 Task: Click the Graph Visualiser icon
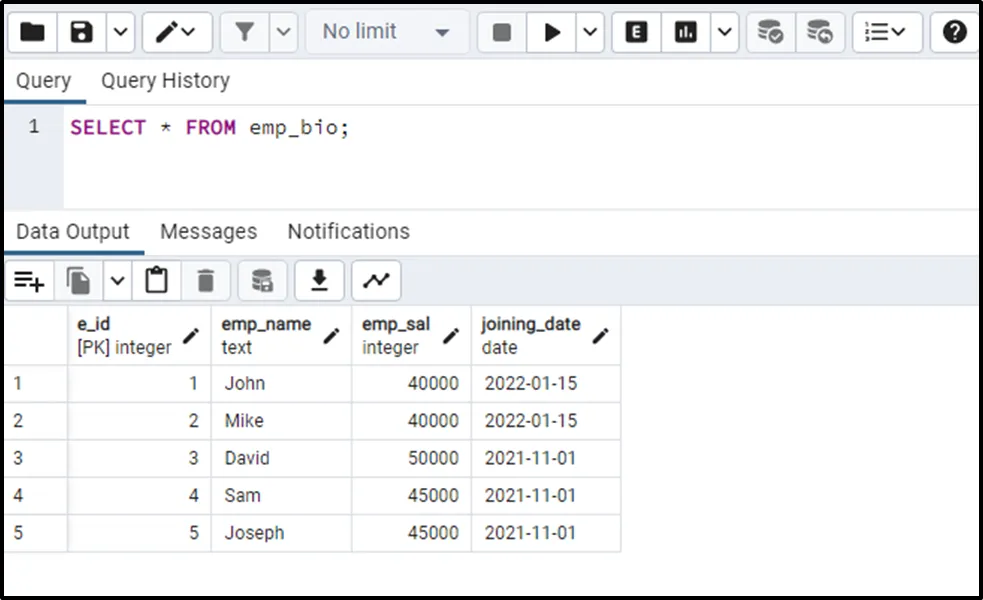pos(376,281)
